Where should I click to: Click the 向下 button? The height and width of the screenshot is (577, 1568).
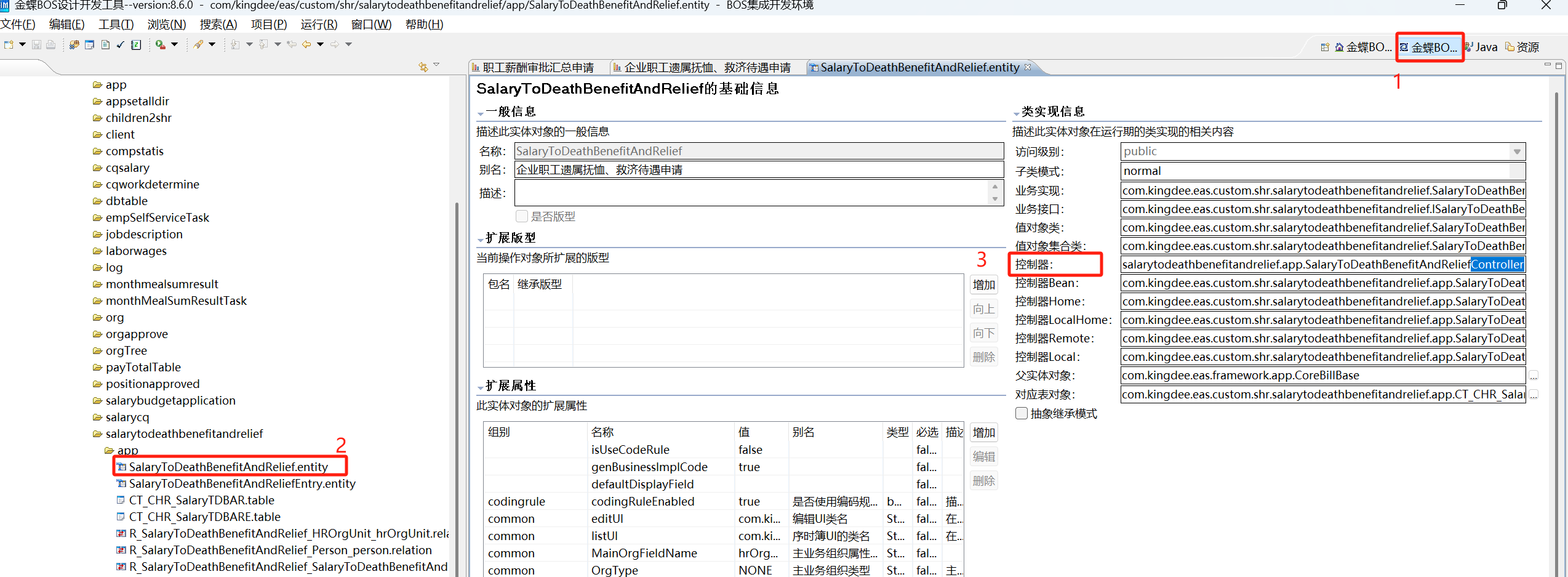click(x=983, y=333)
